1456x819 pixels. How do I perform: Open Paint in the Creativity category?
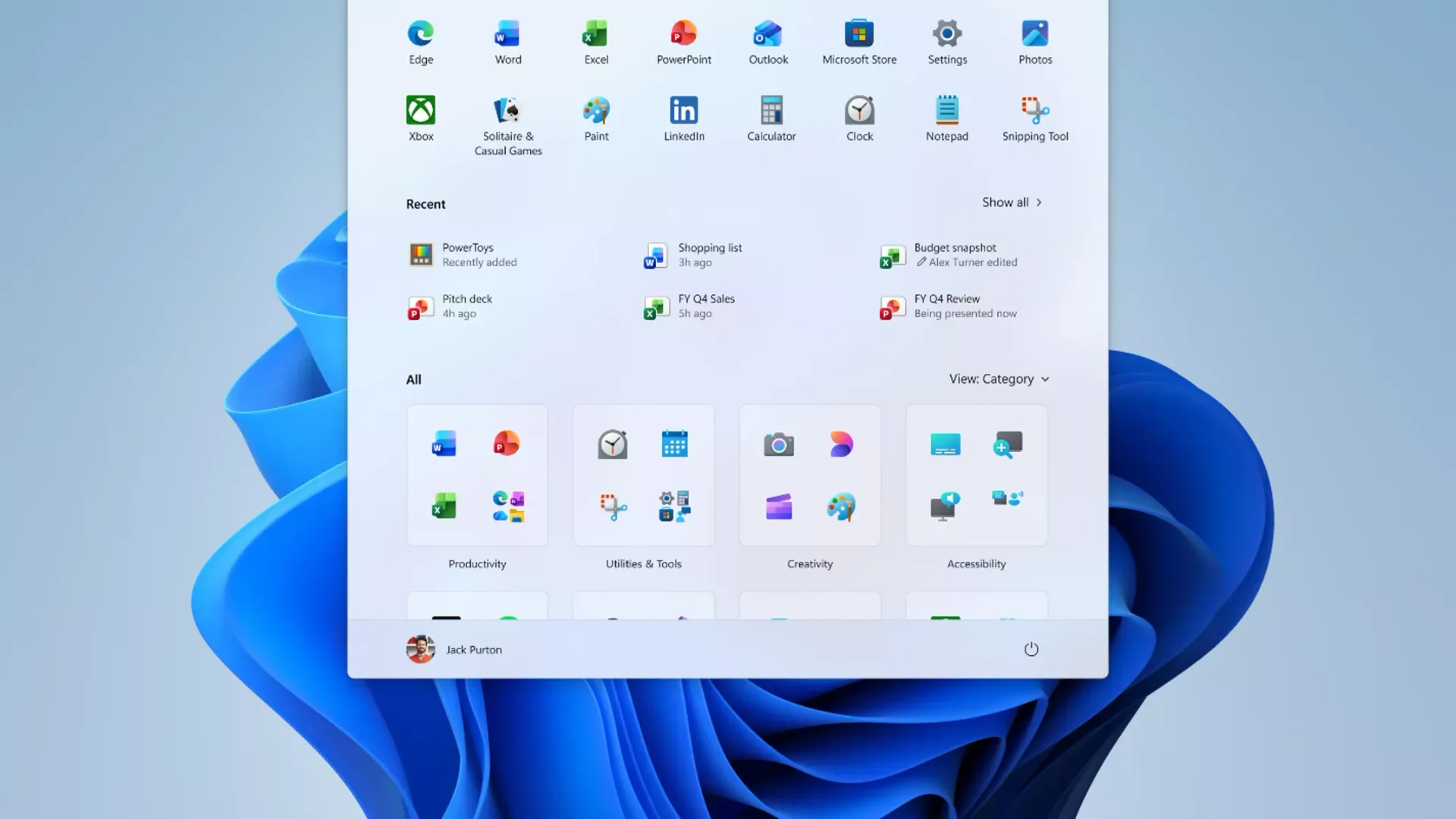coord(841,507)
